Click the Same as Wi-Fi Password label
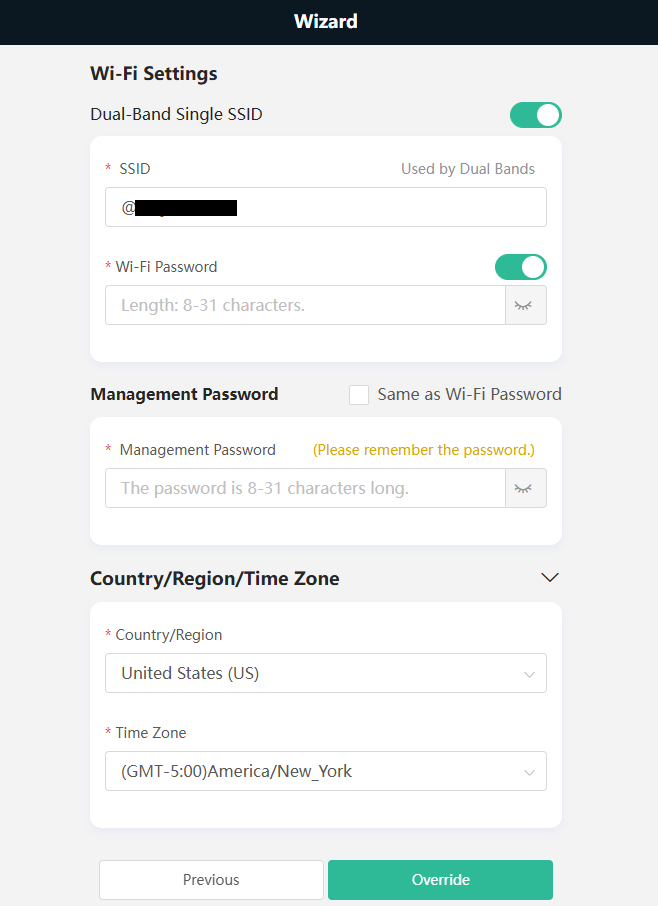 (x=469, y=394)
